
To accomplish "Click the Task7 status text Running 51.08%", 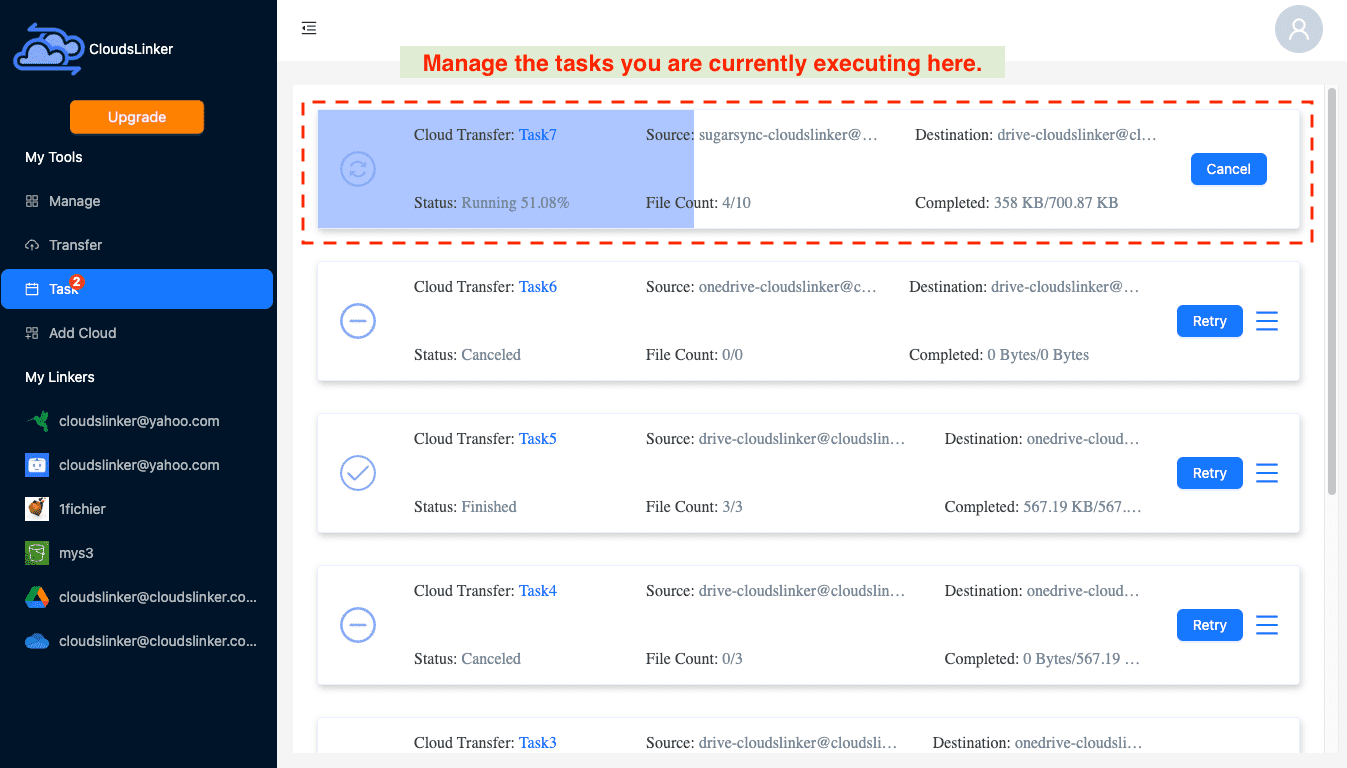I will pyautogui.click(x=515, y=203).
